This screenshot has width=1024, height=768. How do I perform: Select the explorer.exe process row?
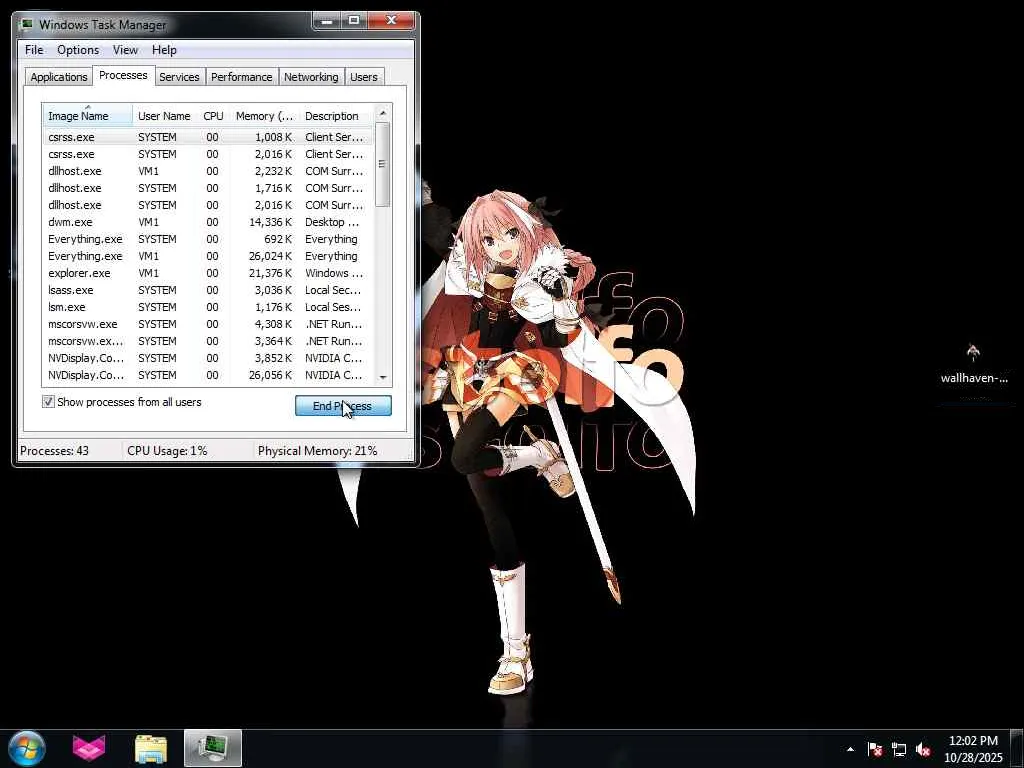click(x=208, y=273)
